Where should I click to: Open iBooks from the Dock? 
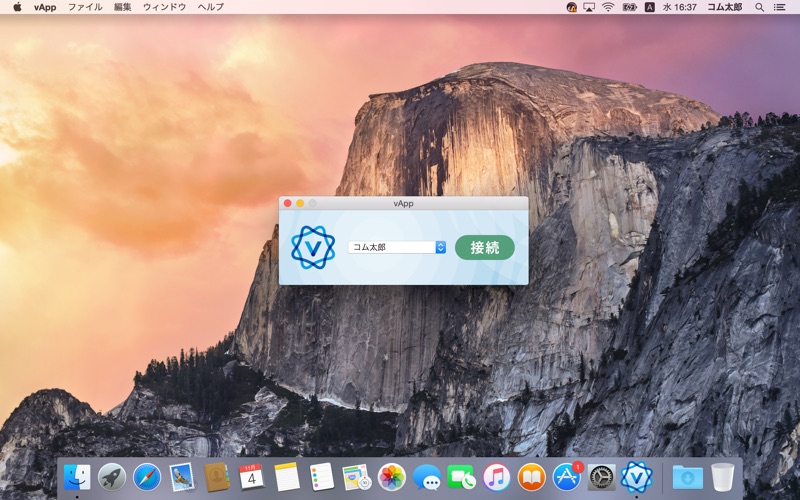tap(532, 478)
